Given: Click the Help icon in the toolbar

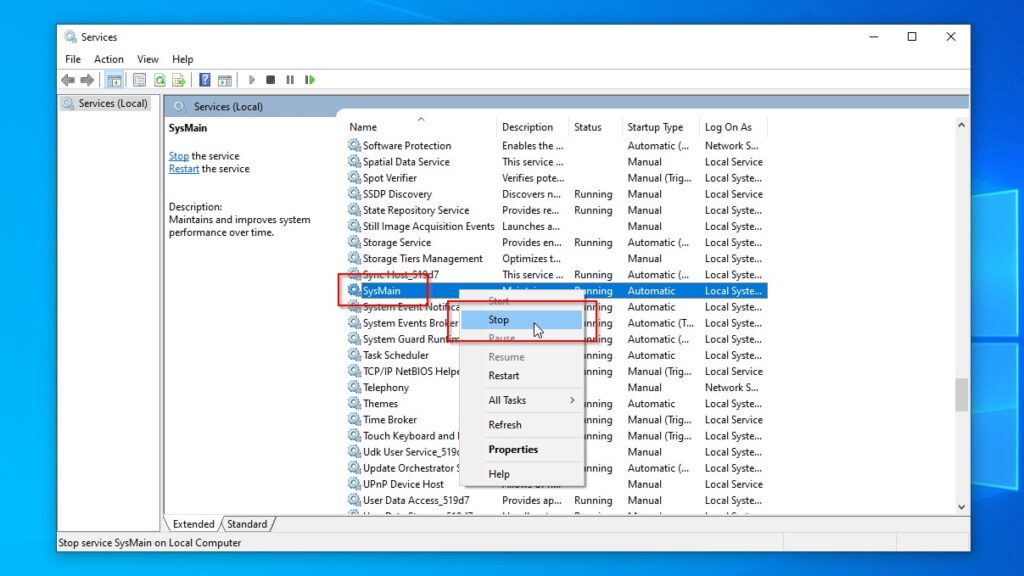Looking at the screenshot, I should 204,80.
